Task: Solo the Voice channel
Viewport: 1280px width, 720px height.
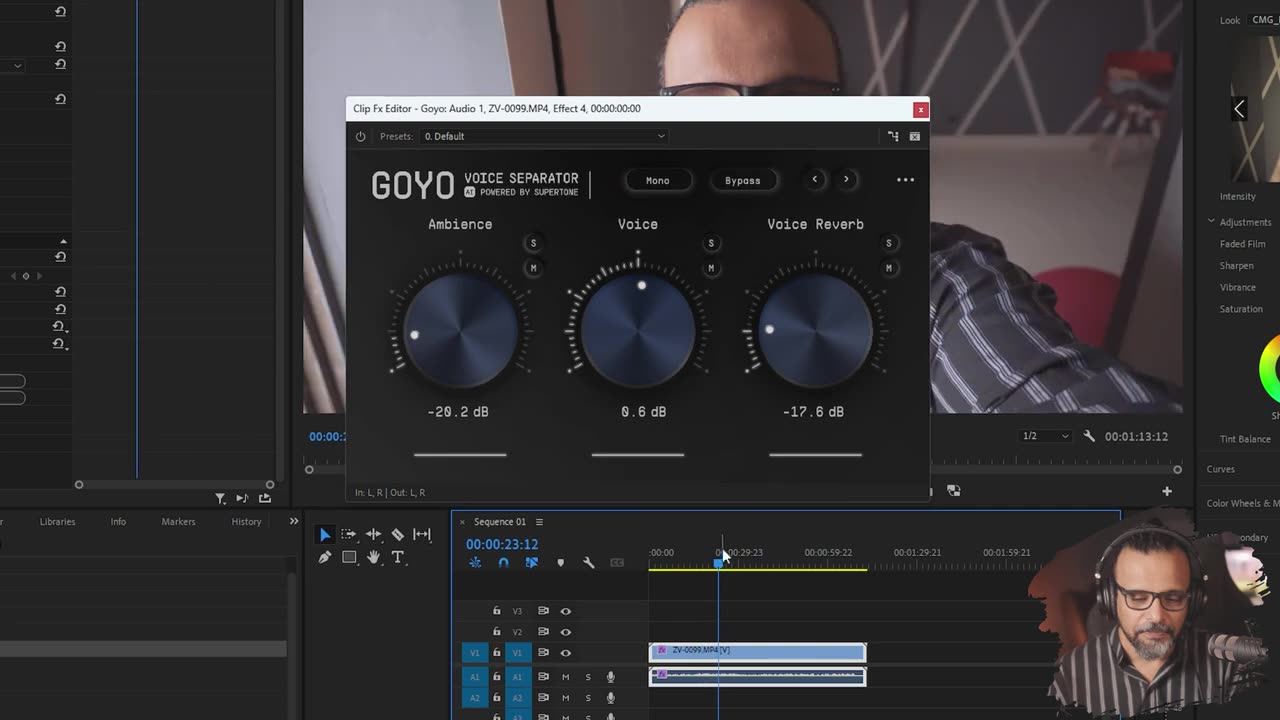Action: [711, 243]
